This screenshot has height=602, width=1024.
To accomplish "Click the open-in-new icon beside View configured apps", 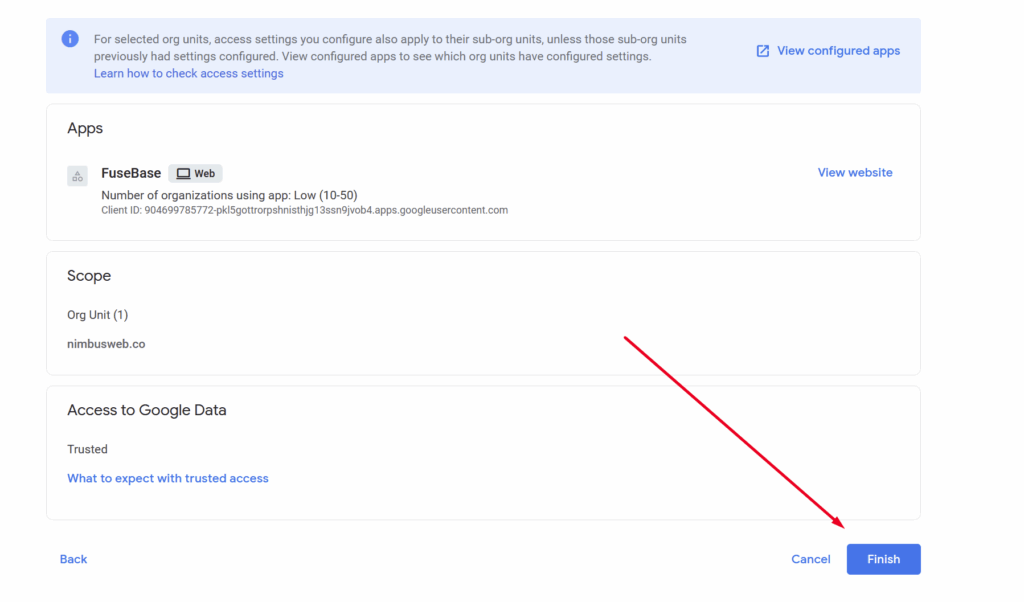I will [763, 51].
